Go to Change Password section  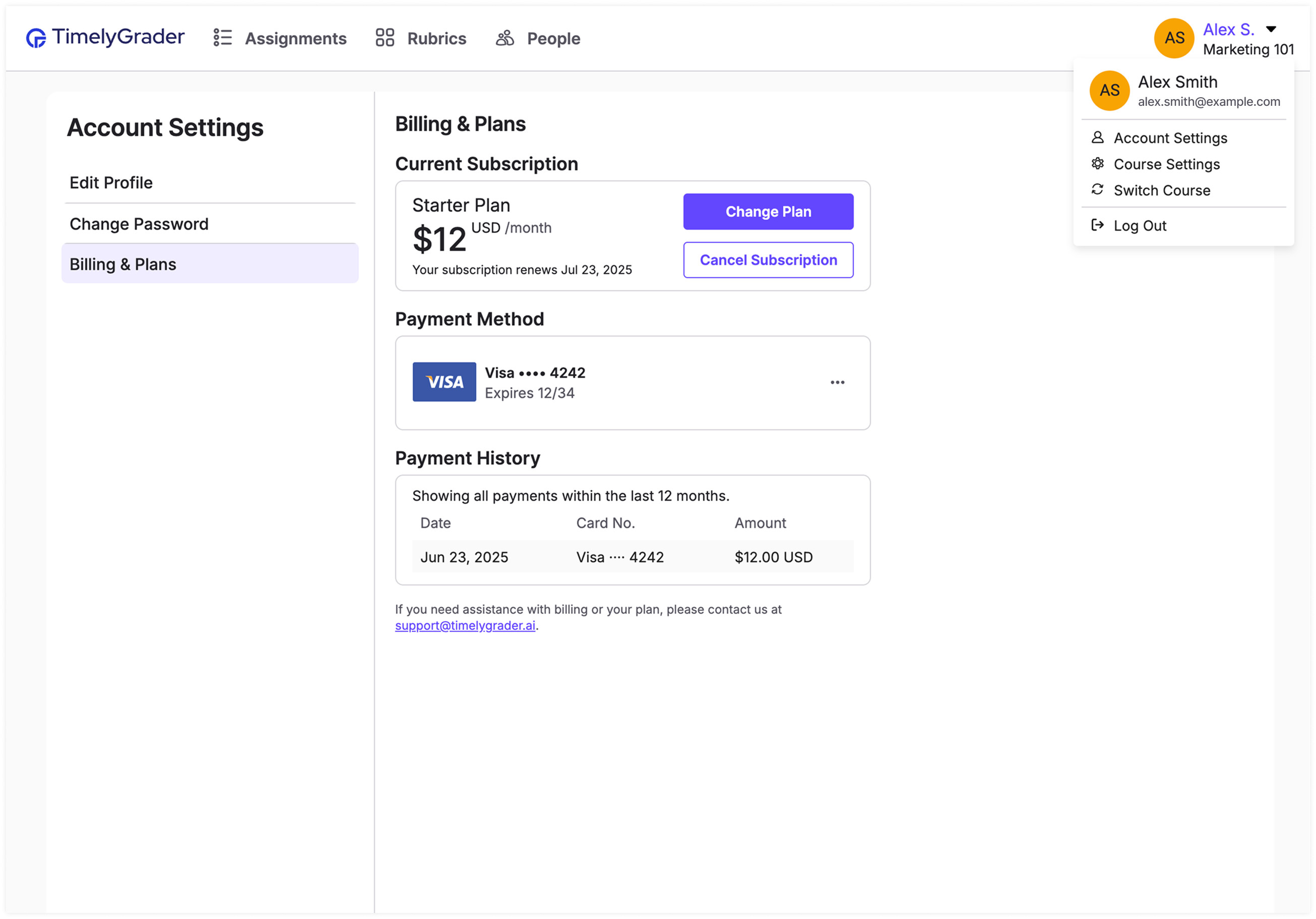click(139, 224)
